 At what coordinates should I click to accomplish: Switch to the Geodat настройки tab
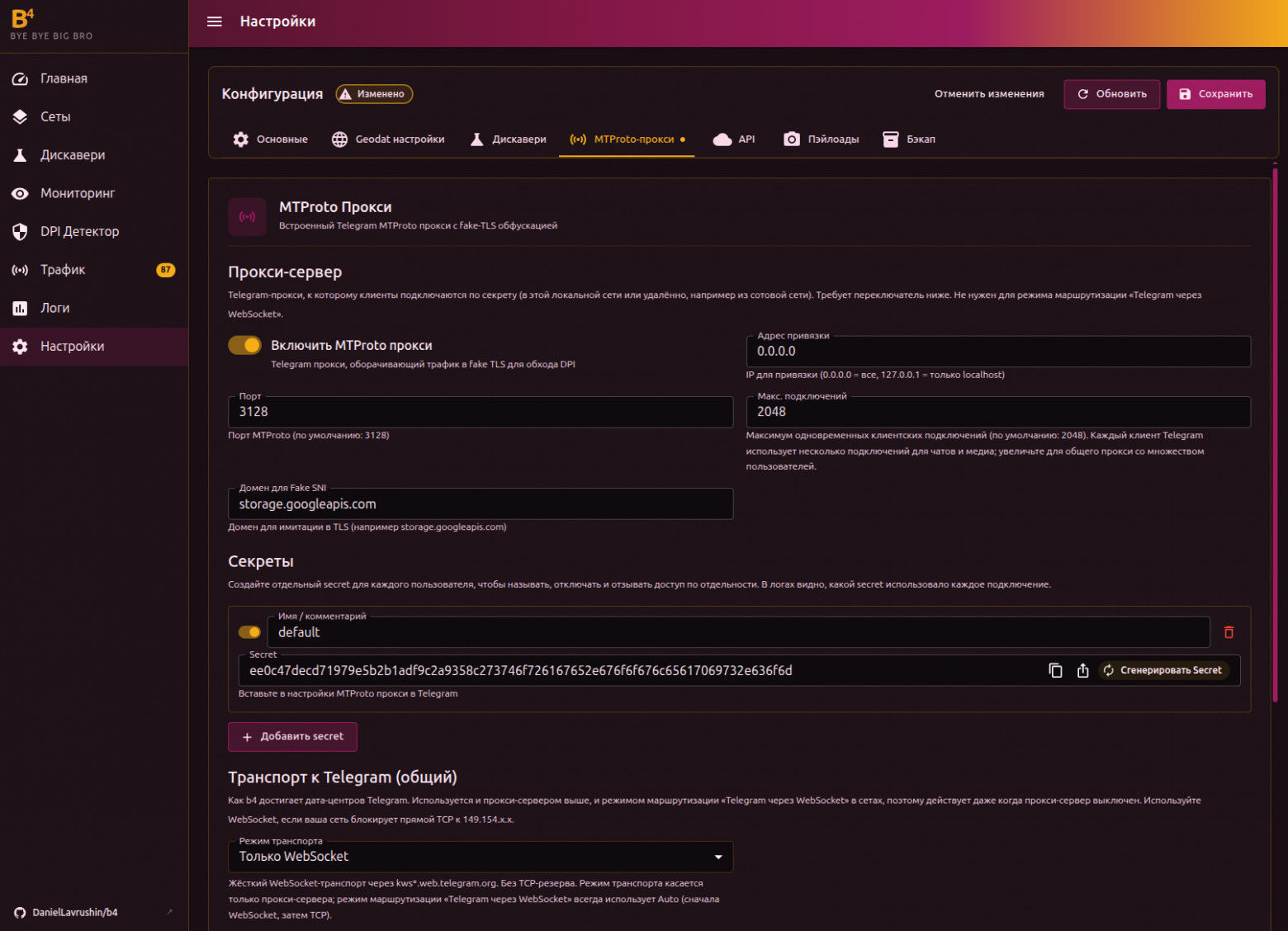[388, 139]
